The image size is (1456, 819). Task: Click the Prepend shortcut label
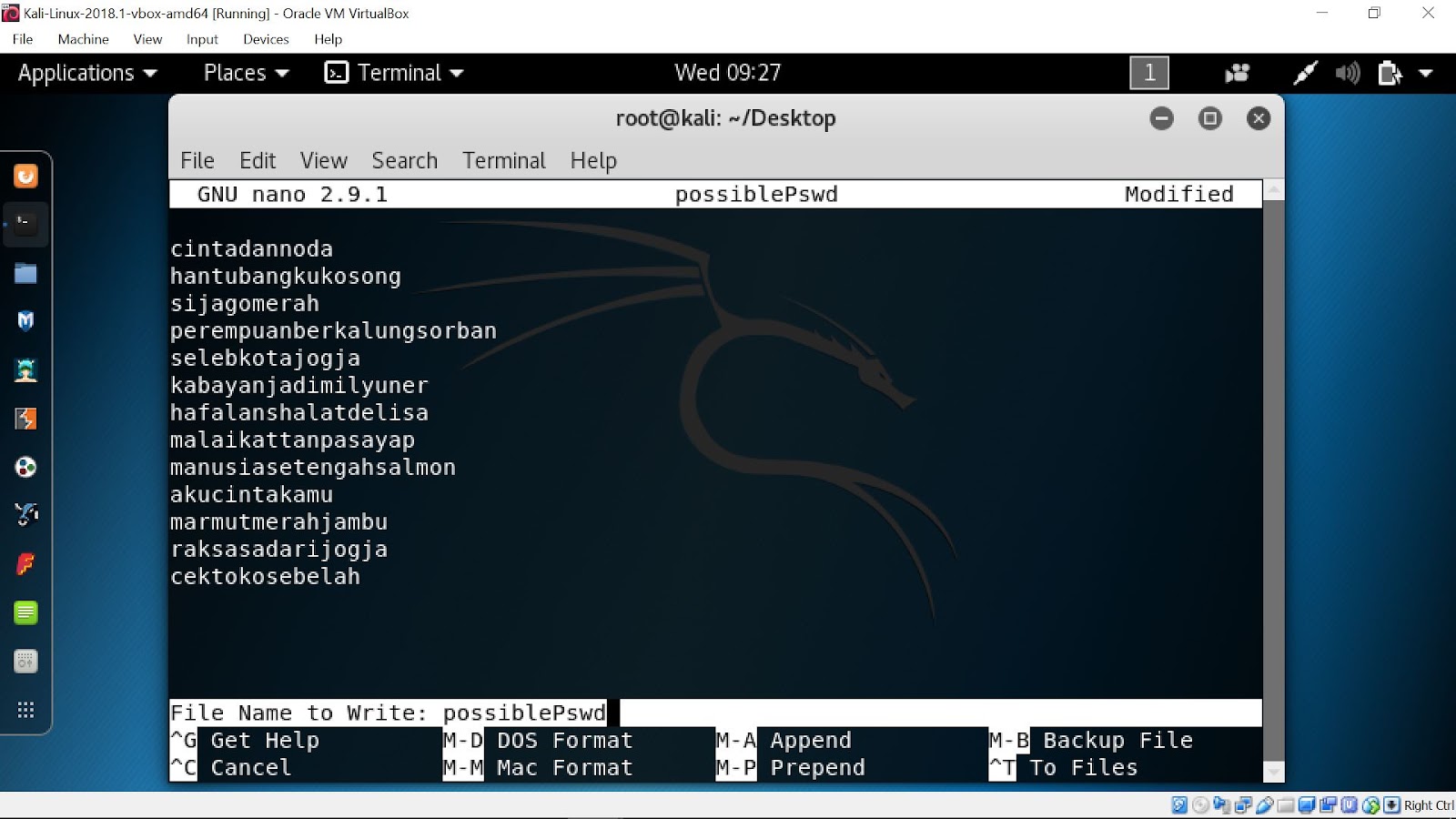click(818, 768)
